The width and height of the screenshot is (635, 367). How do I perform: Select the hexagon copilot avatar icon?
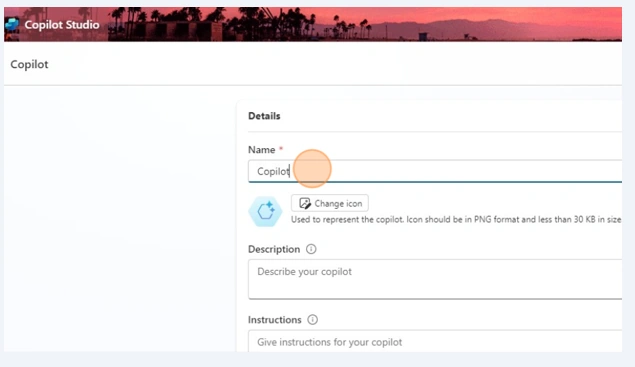(265, 211)
